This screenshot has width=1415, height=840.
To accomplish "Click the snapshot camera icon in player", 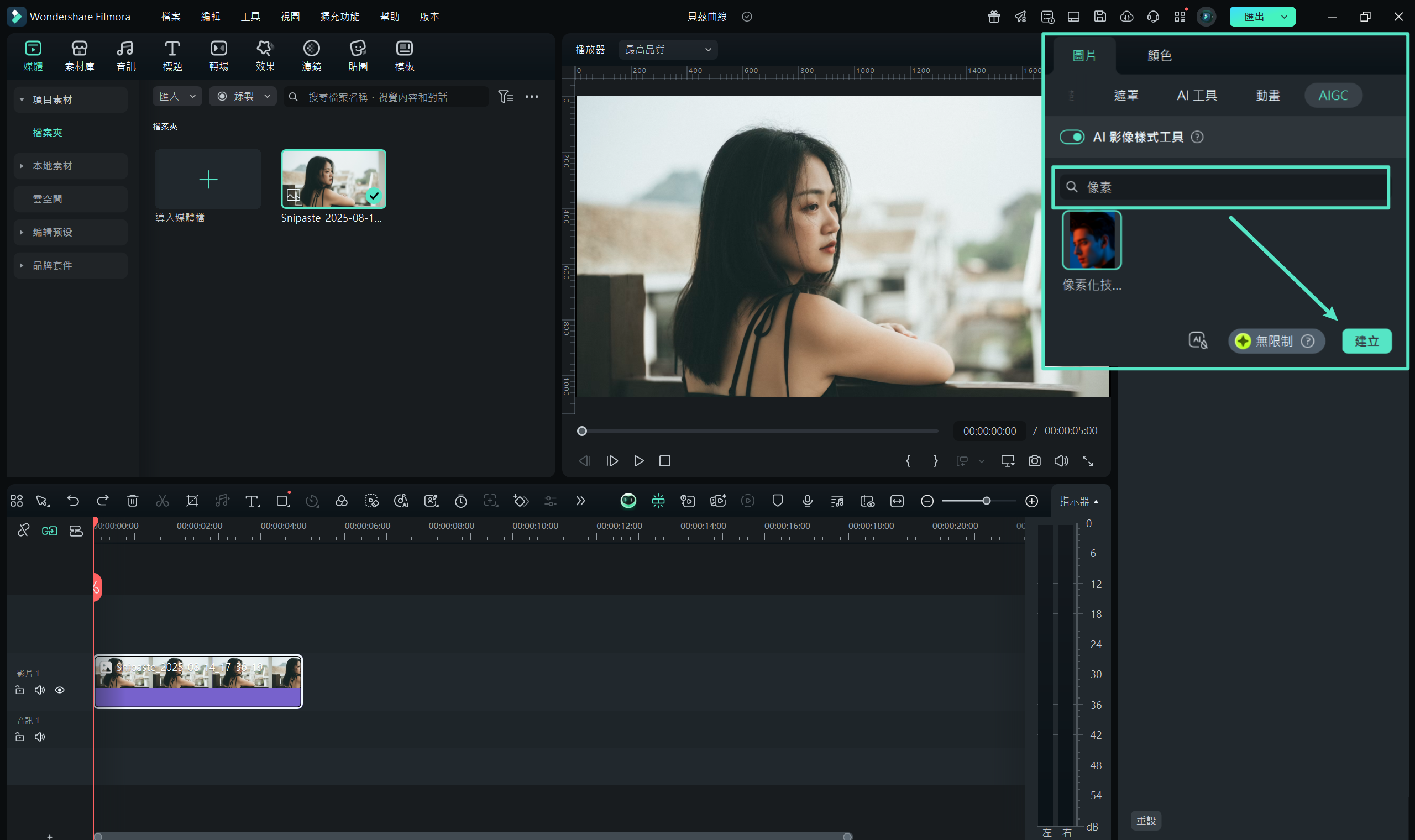I will (x=1034, y=461).
